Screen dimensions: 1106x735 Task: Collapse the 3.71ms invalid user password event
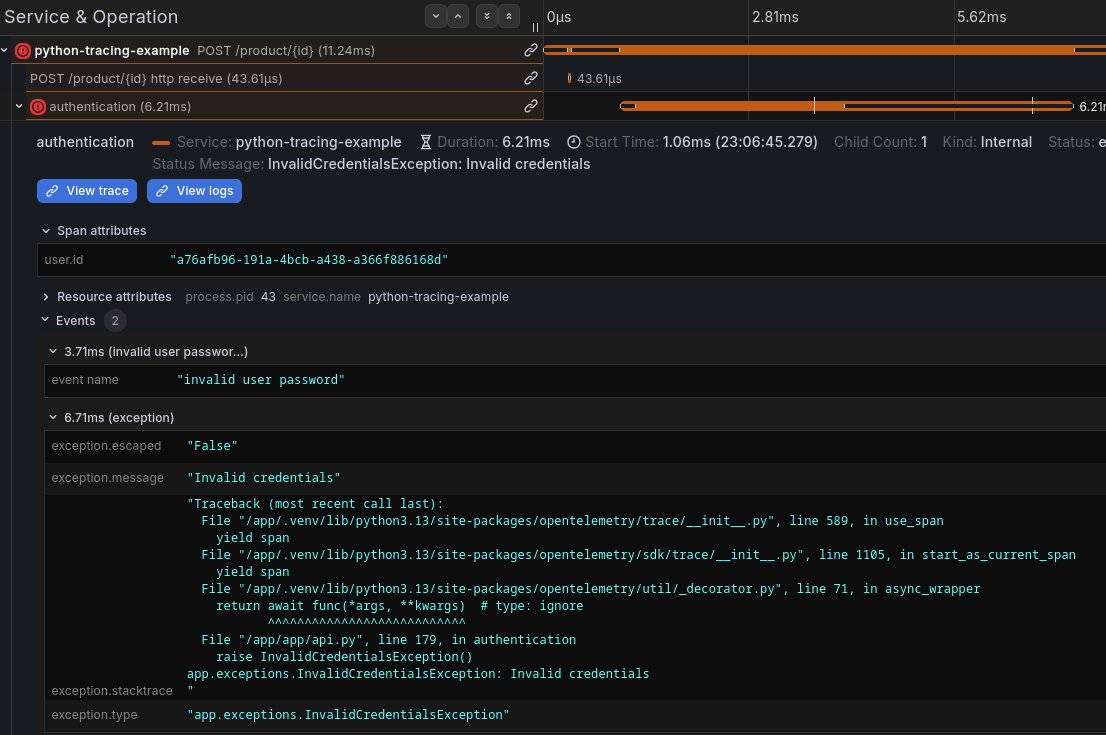pyautogui.click(x=54, y=352)
